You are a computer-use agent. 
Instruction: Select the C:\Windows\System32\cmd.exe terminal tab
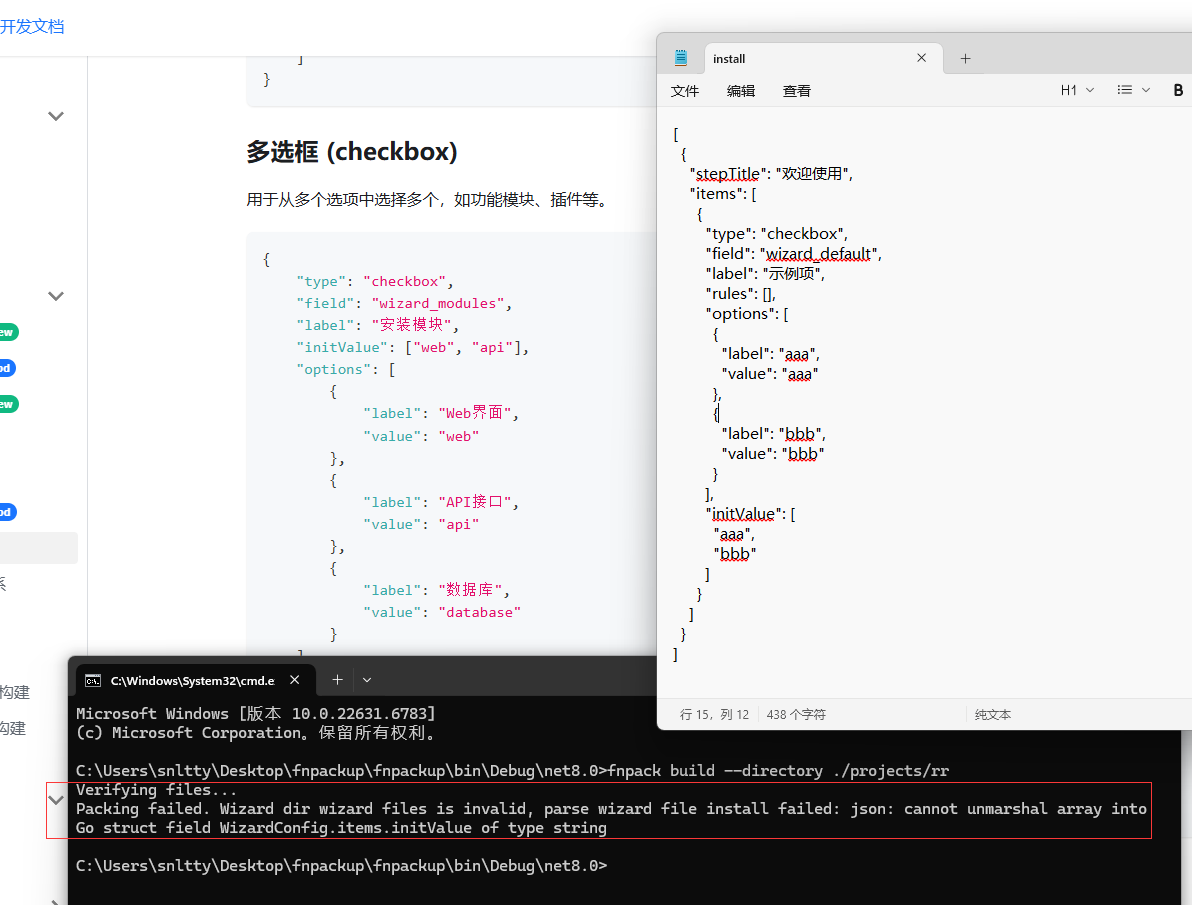click(192, 680)
